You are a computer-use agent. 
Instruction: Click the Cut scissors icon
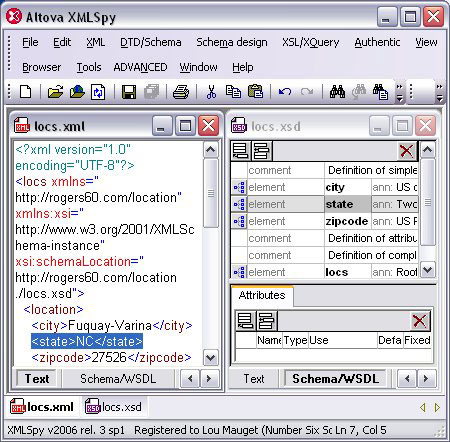click(x=211, y=92)
